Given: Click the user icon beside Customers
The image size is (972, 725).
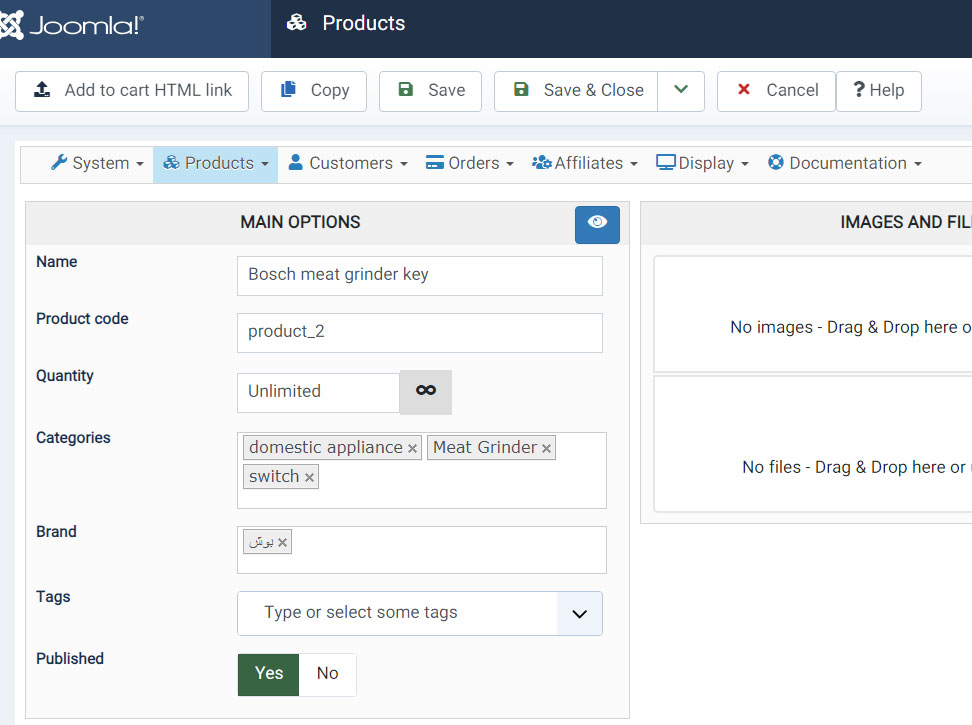Looking at the screenshot, I should 296,162.
